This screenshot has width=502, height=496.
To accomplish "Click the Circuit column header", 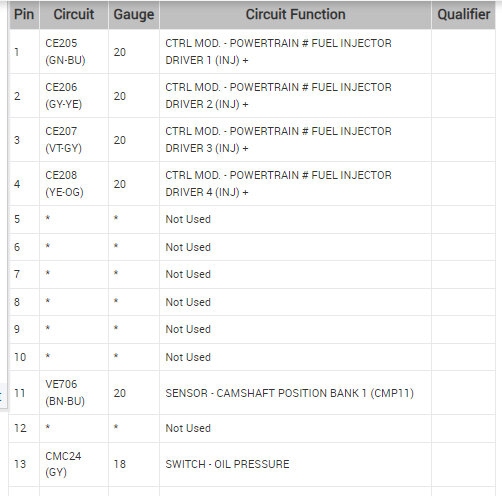I will click(74, 15).
